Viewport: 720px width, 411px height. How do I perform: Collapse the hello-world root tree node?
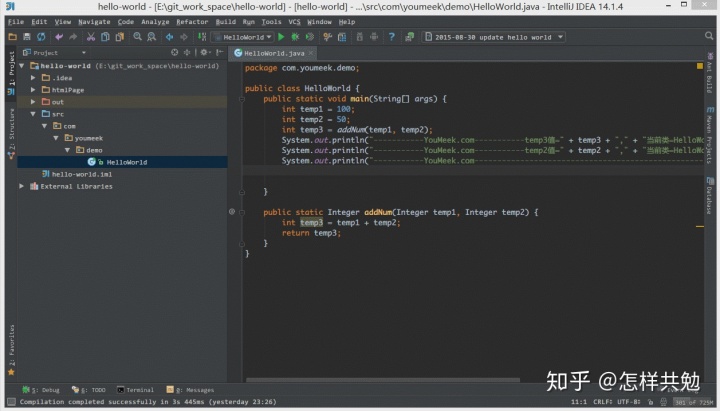pyautogui.click(x=22, y=66)
